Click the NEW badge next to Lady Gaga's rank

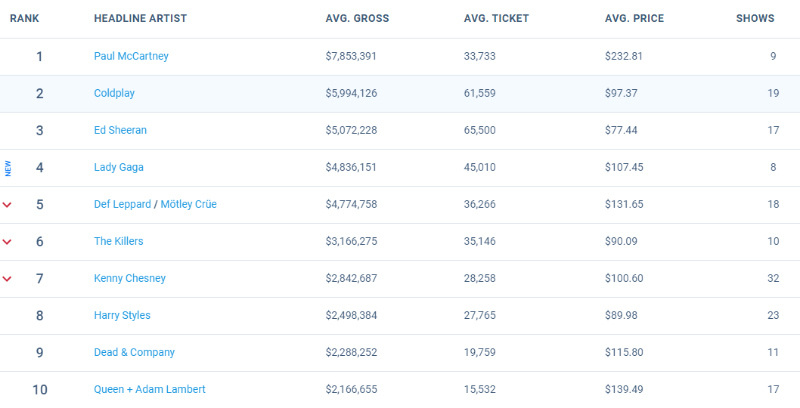tap(8, 168)
